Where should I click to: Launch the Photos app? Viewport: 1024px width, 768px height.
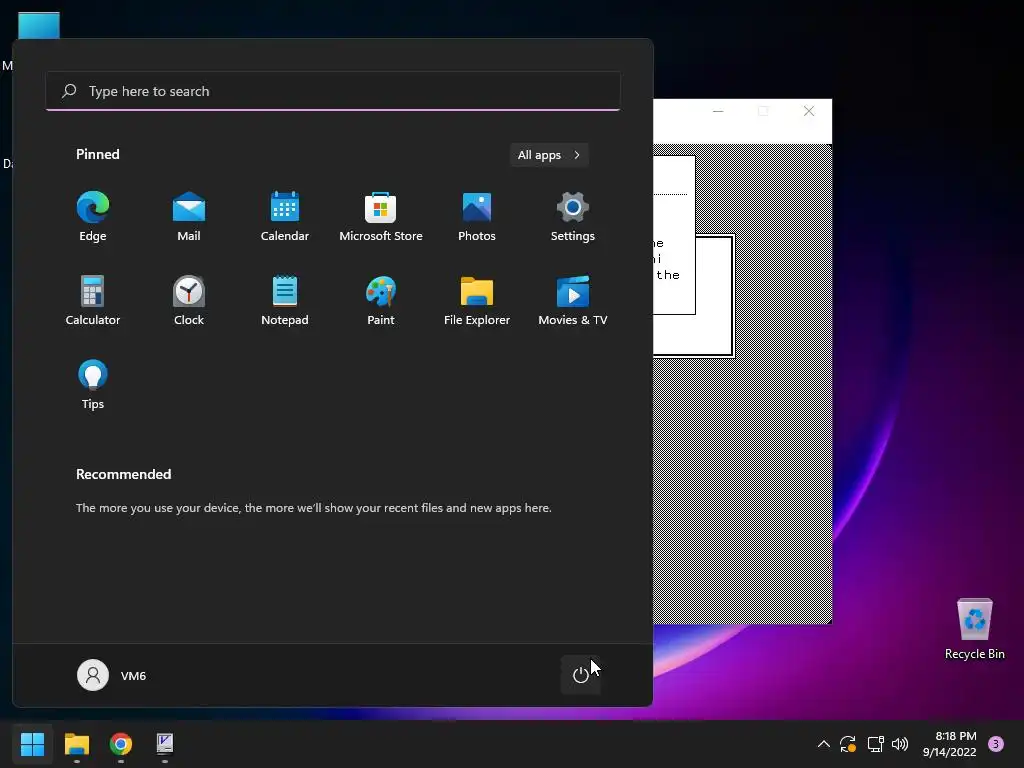click(477, 217)
